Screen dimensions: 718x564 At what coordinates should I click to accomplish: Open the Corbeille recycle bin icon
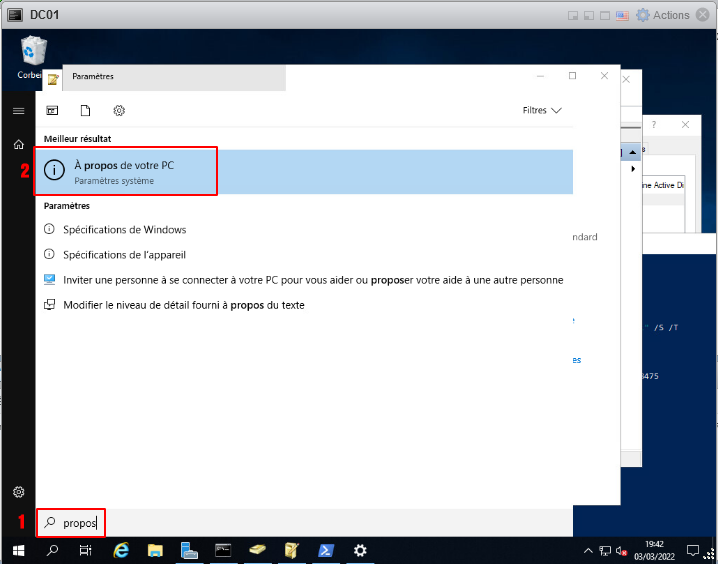tap(33, 52)
